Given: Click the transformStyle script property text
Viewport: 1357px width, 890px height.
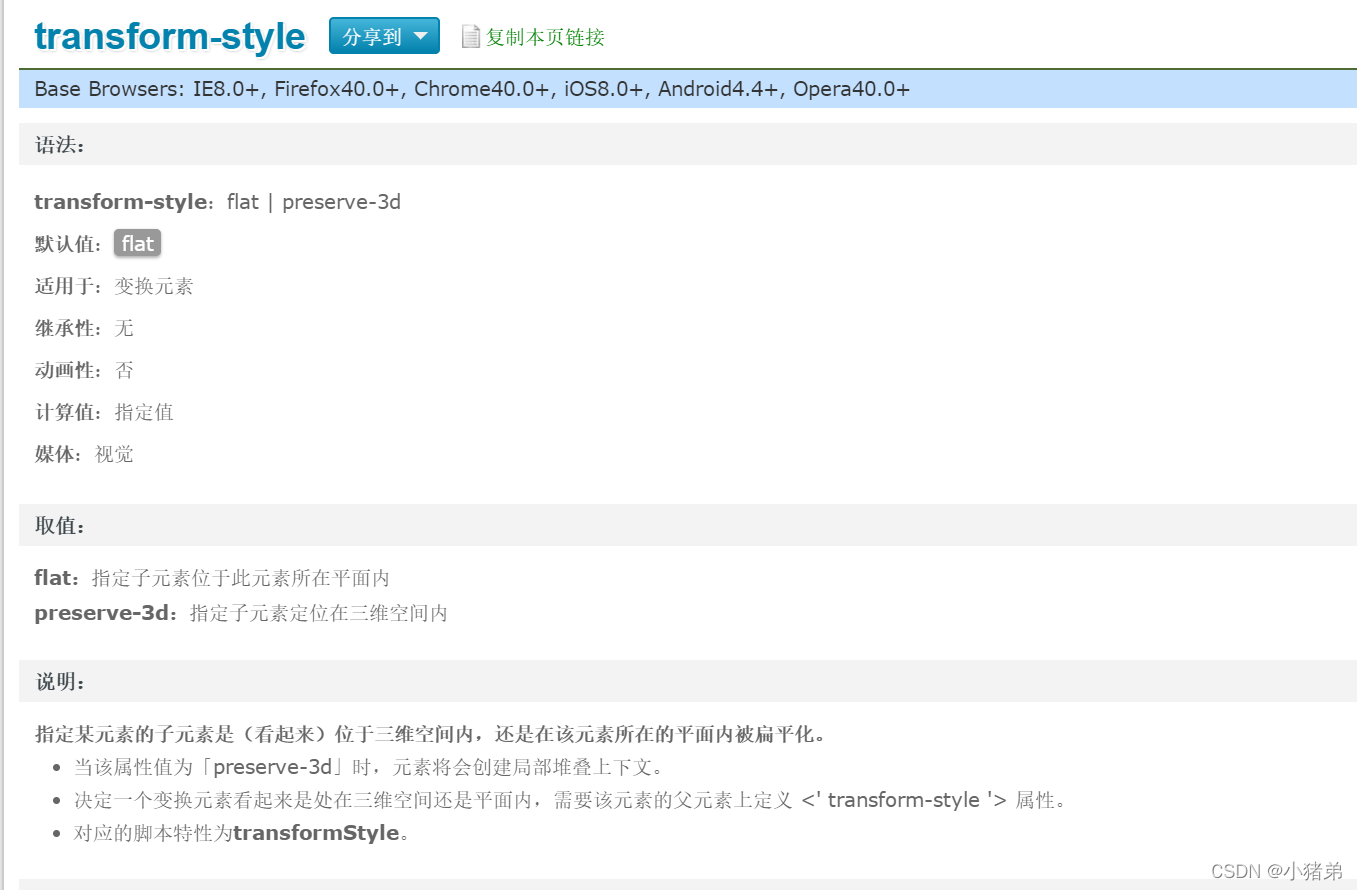Looking at the screenshot, I should [x=316, y=833].
